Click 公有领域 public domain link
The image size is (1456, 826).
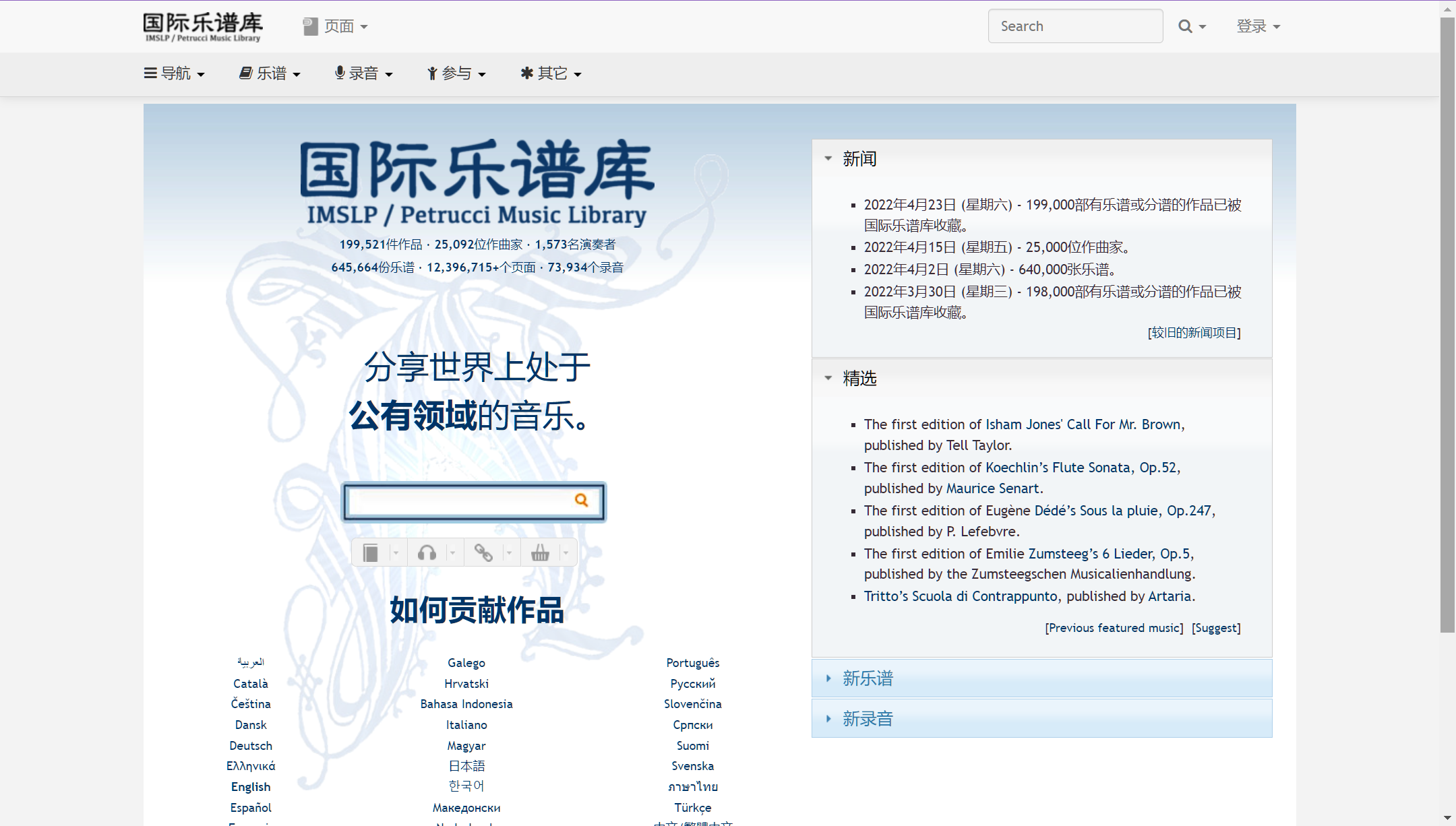[413, 415]
